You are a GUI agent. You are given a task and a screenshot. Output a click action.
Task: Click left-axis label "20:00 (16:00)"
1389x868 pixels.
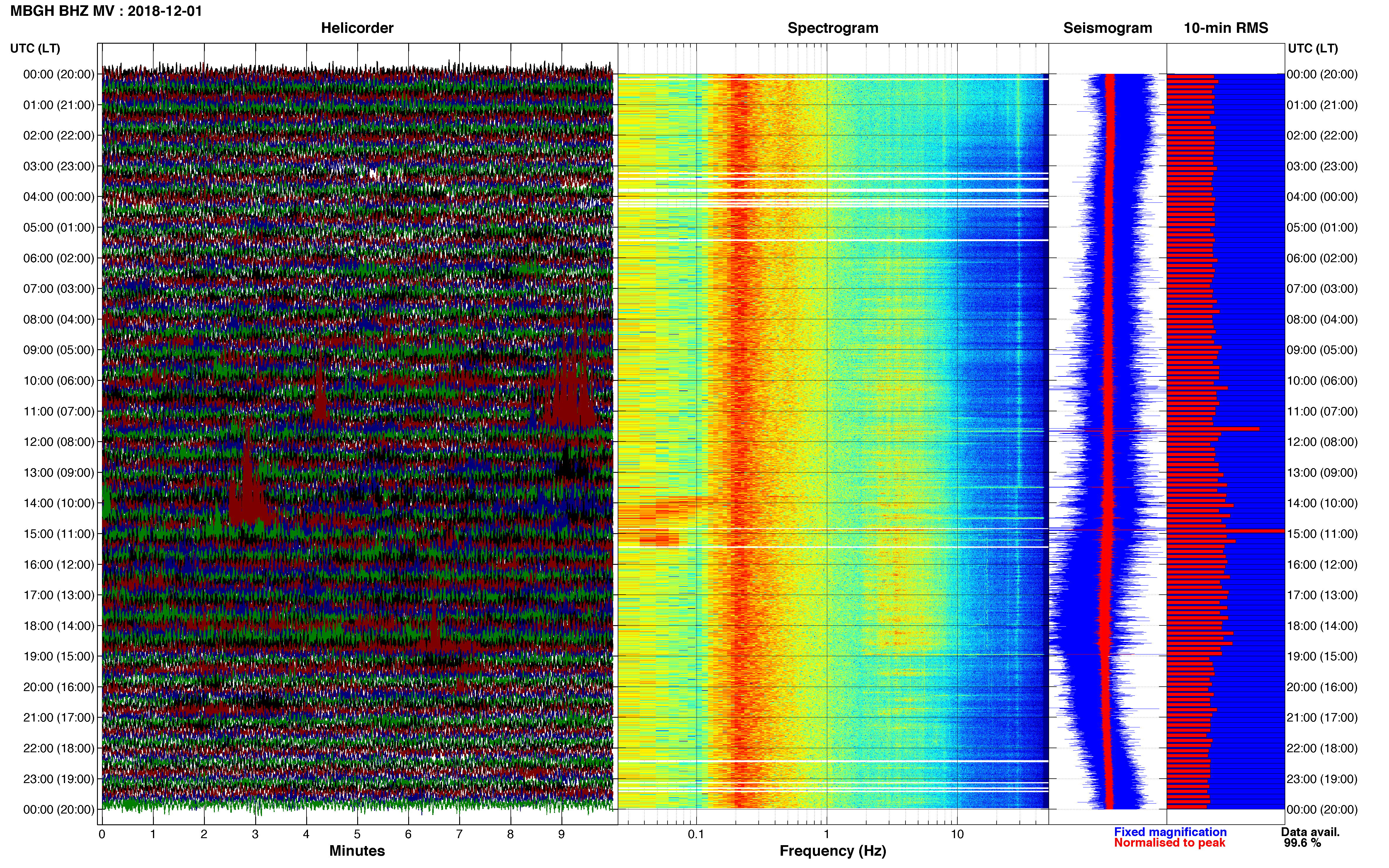click(x=59, y=687)
